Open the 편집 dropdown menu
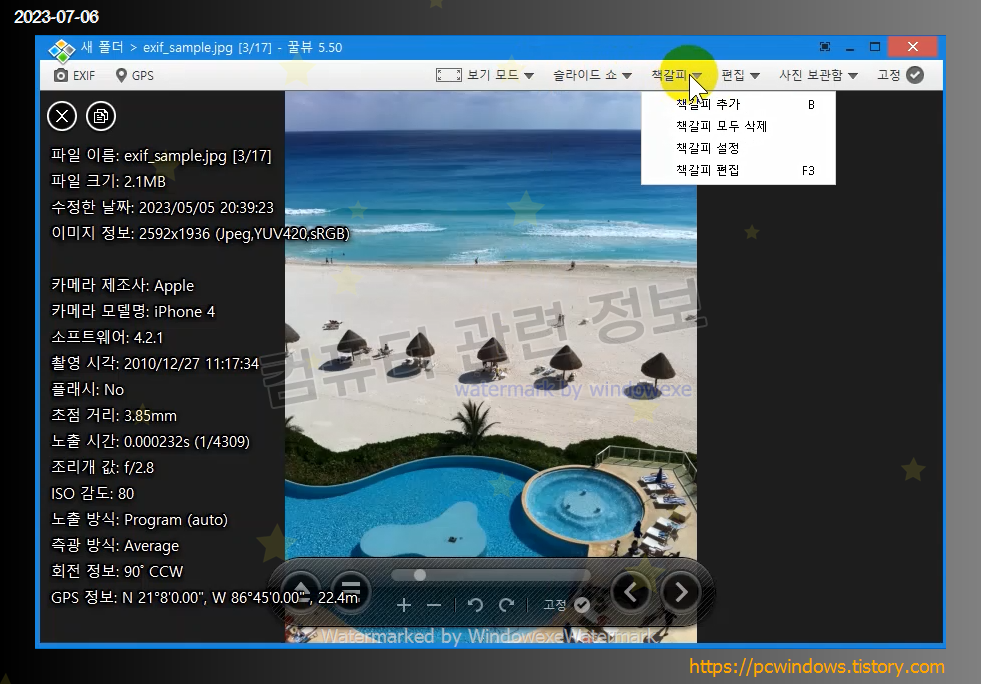 (x=740, y=75)
